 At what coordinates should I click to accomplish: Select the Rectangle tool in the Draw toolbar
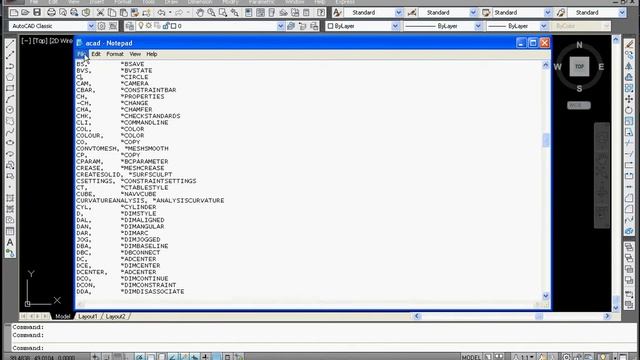[x=10, y=88]
